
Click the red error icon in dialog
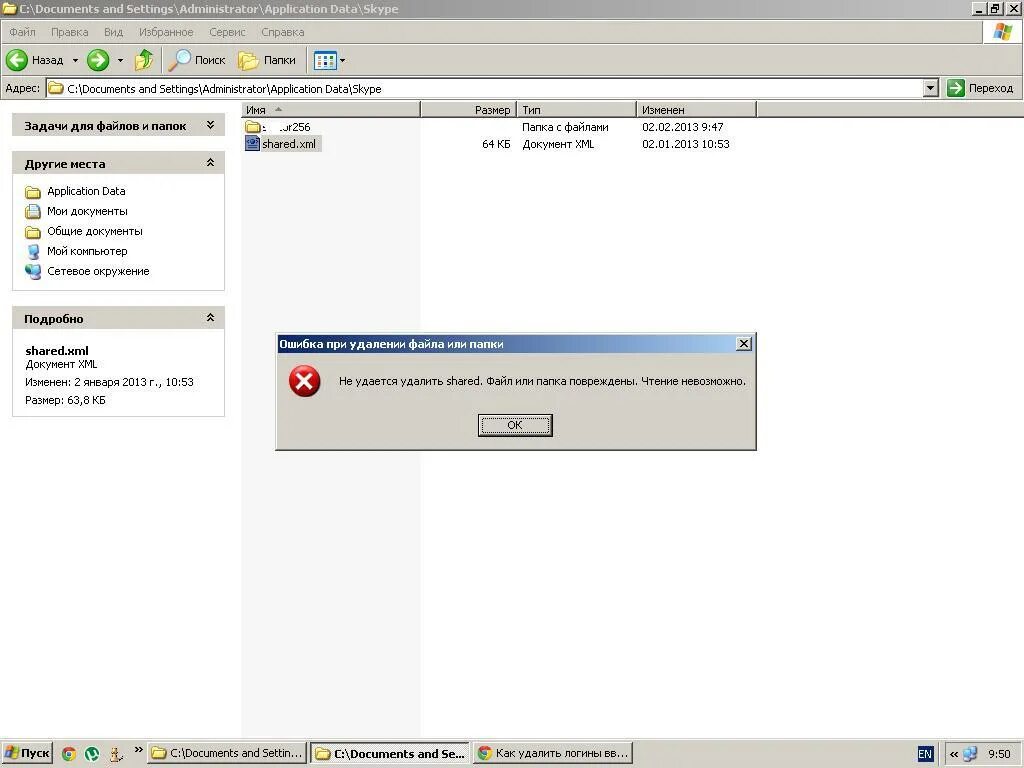click(x=304, y=381)
